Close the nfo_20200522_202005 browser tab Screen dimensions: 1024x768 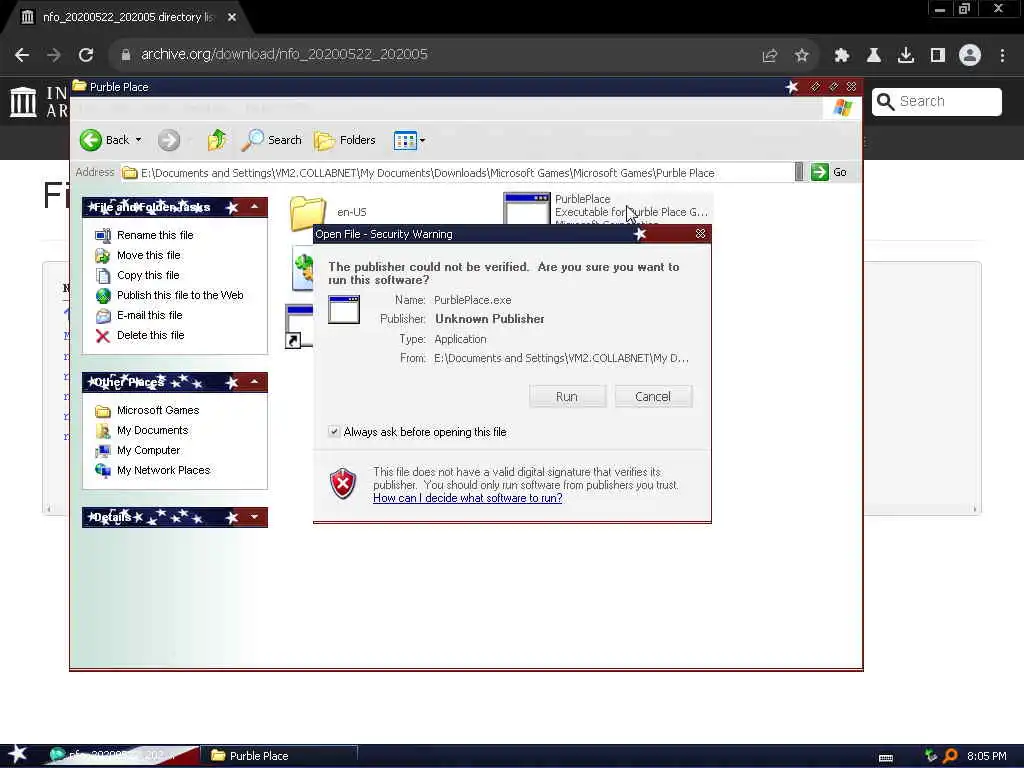click(232, 17)
